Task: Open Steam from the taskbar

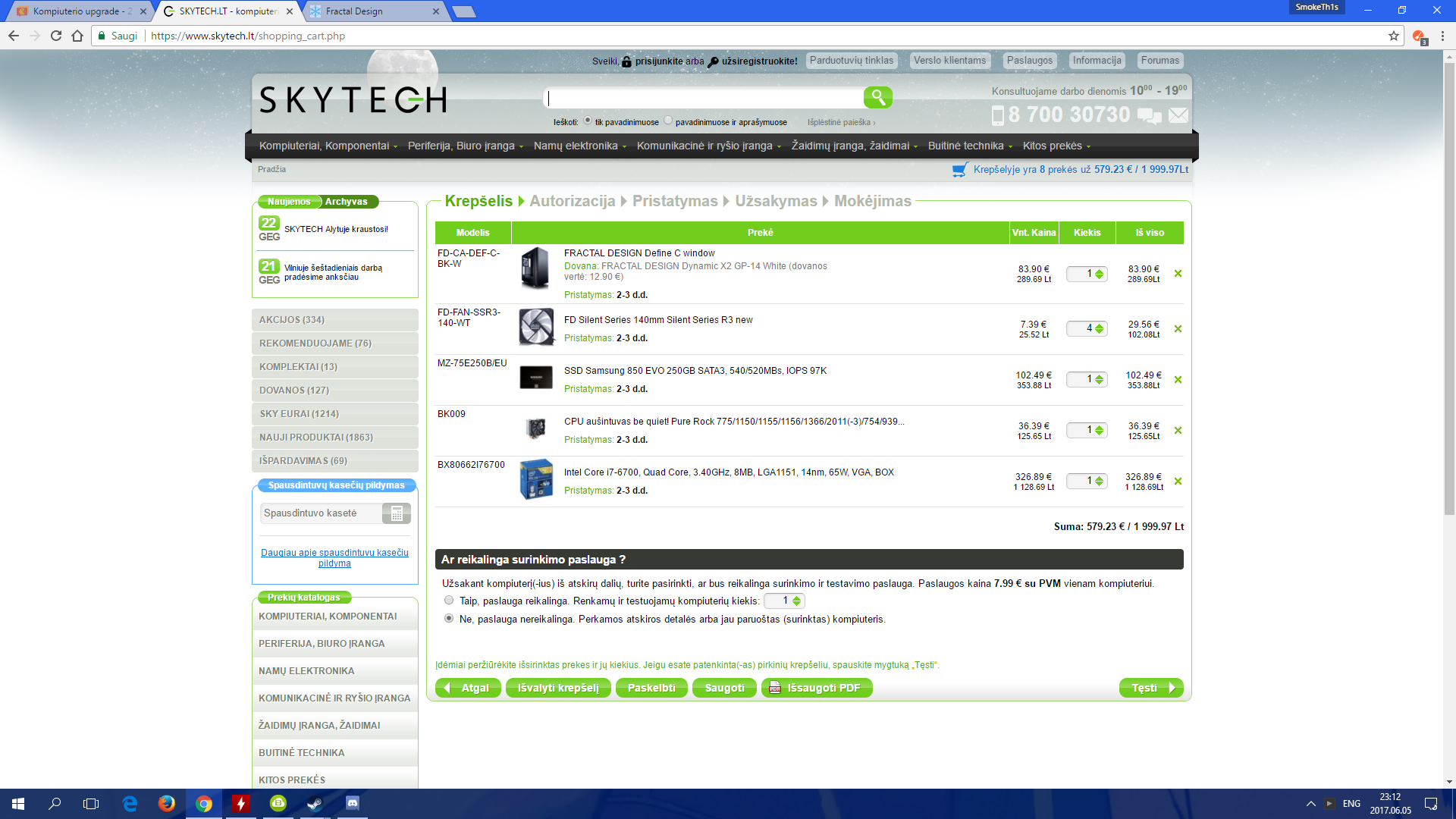Action: pos(315,804)
